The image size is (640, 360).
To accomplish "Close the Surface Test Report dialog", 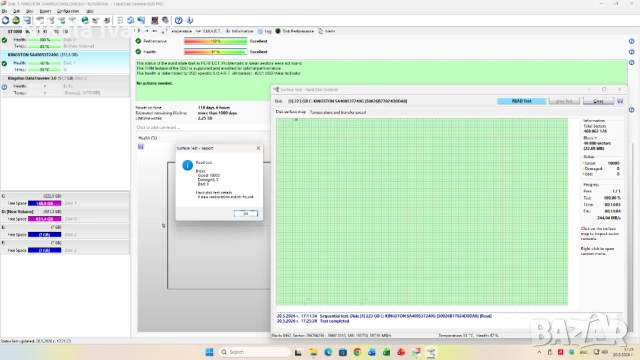I will [x=258, y=148].
